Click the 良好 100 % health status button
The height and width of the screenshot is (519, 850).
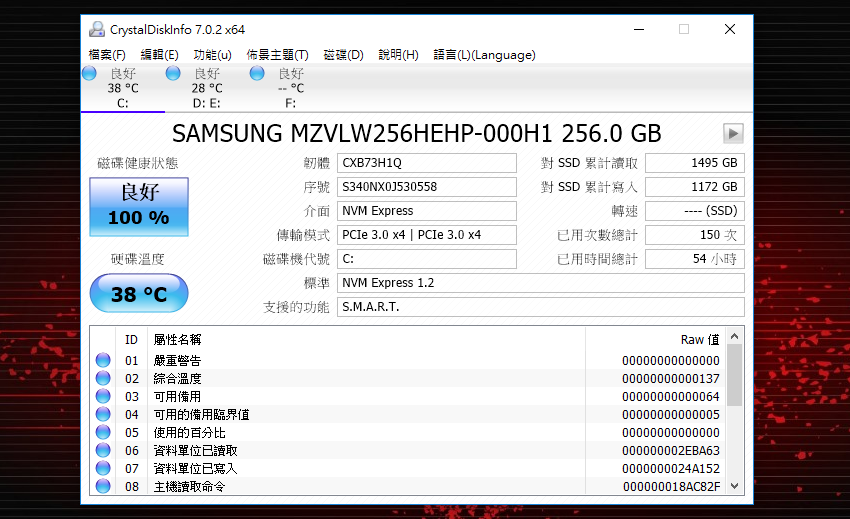pos(139,207)
